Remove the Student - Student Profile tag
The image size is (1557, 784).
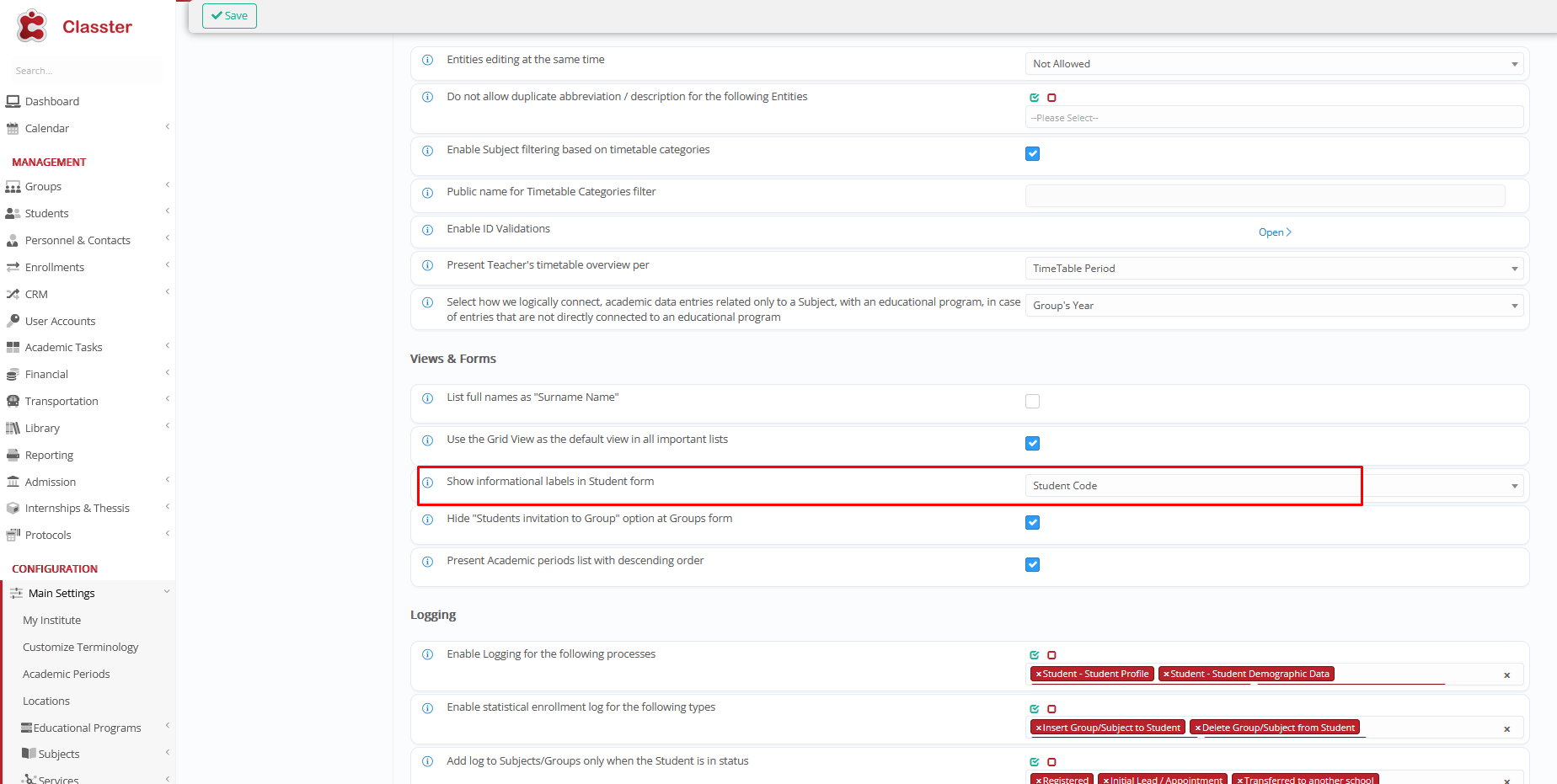click(x=1039, y=674)
